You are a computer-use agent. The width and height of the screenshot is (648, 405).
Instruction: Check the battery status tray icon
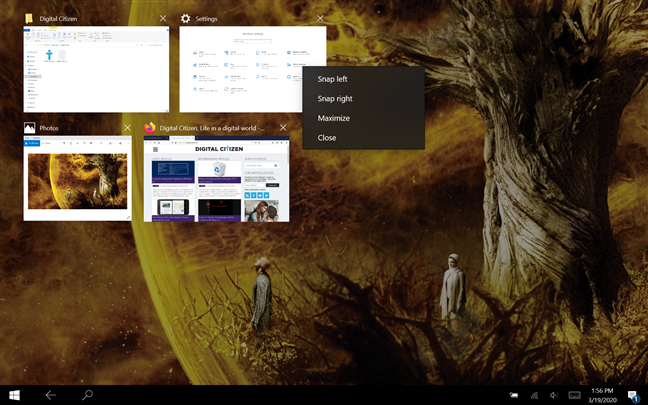(514, 395)
